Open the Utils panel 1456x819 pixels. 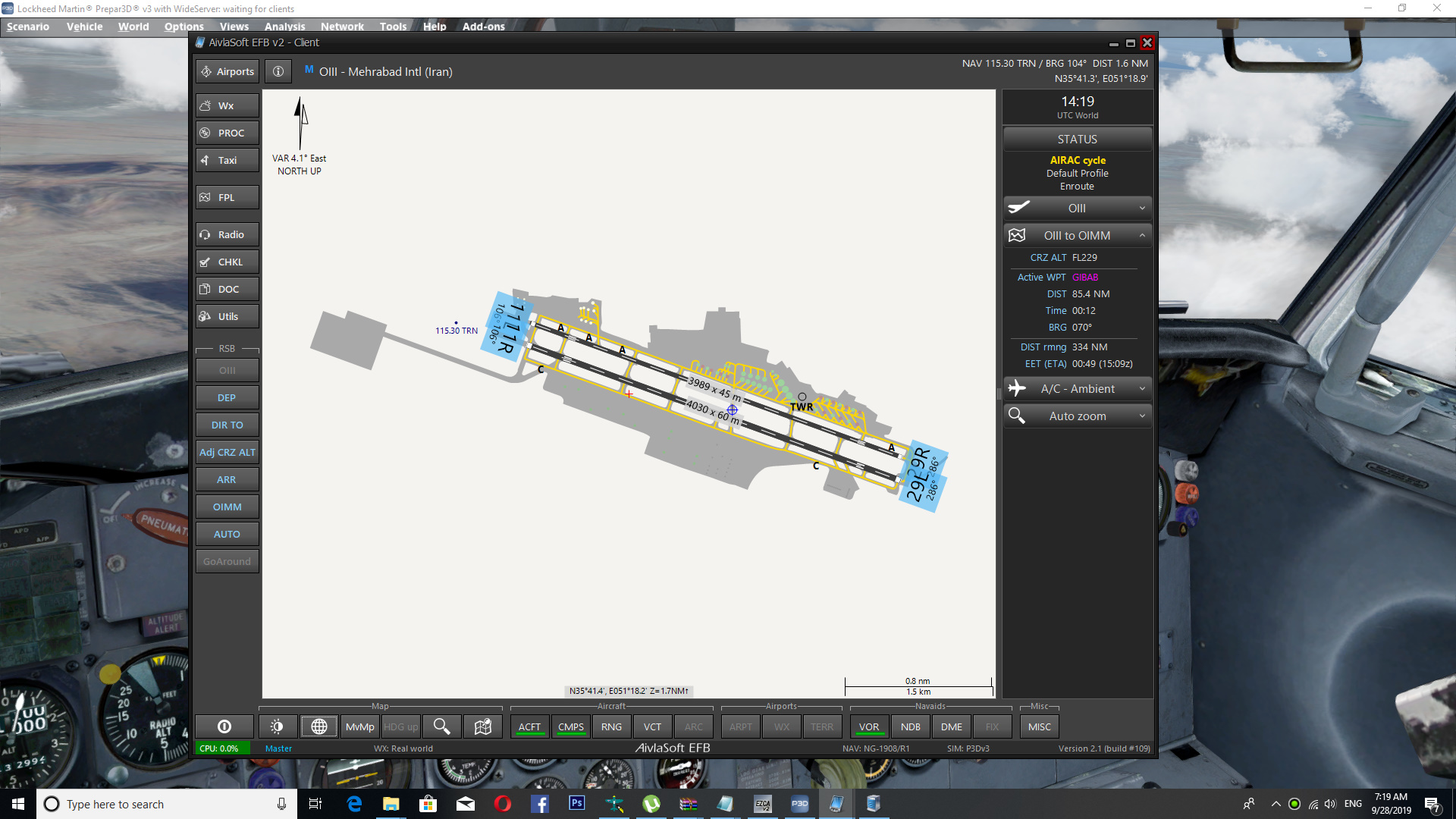click(227, 316)
